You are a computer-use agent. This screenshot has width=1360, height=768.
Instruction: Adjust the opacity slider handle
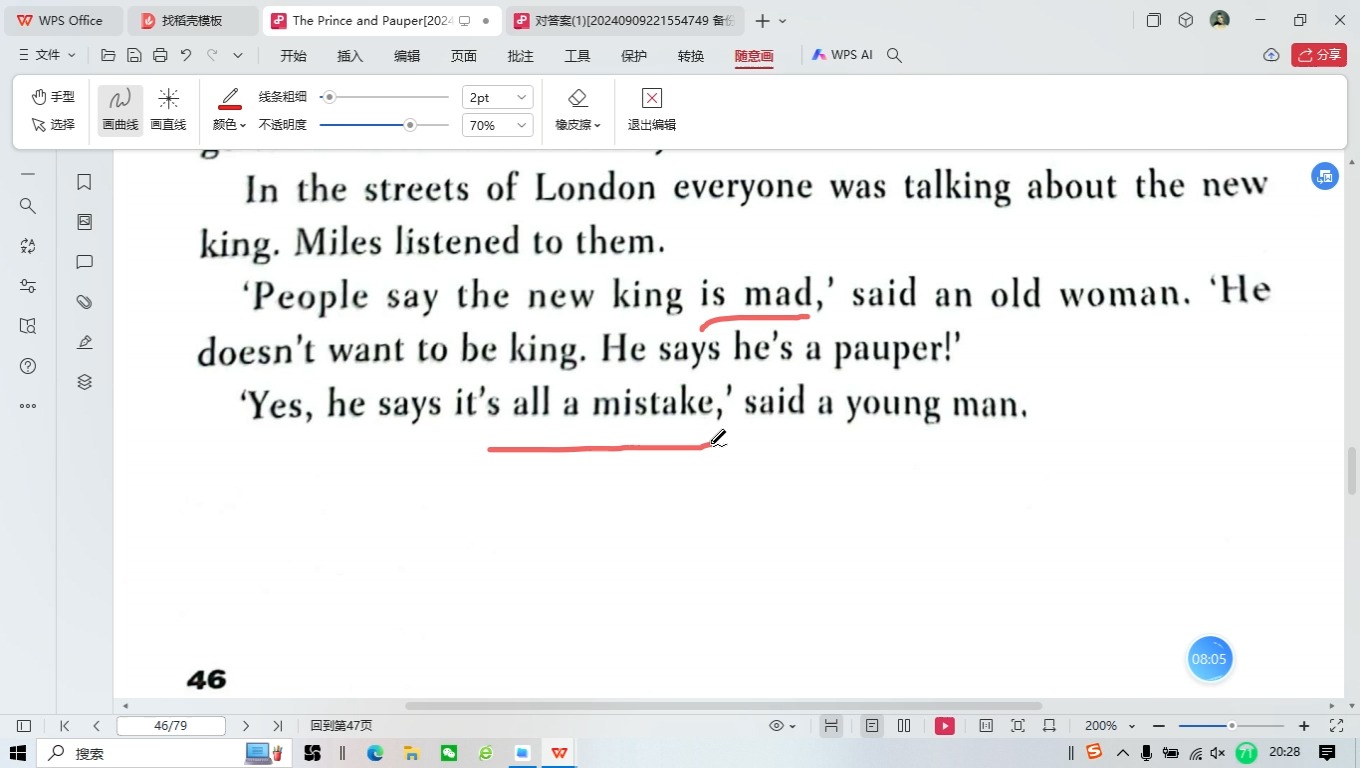click(410, 125)
